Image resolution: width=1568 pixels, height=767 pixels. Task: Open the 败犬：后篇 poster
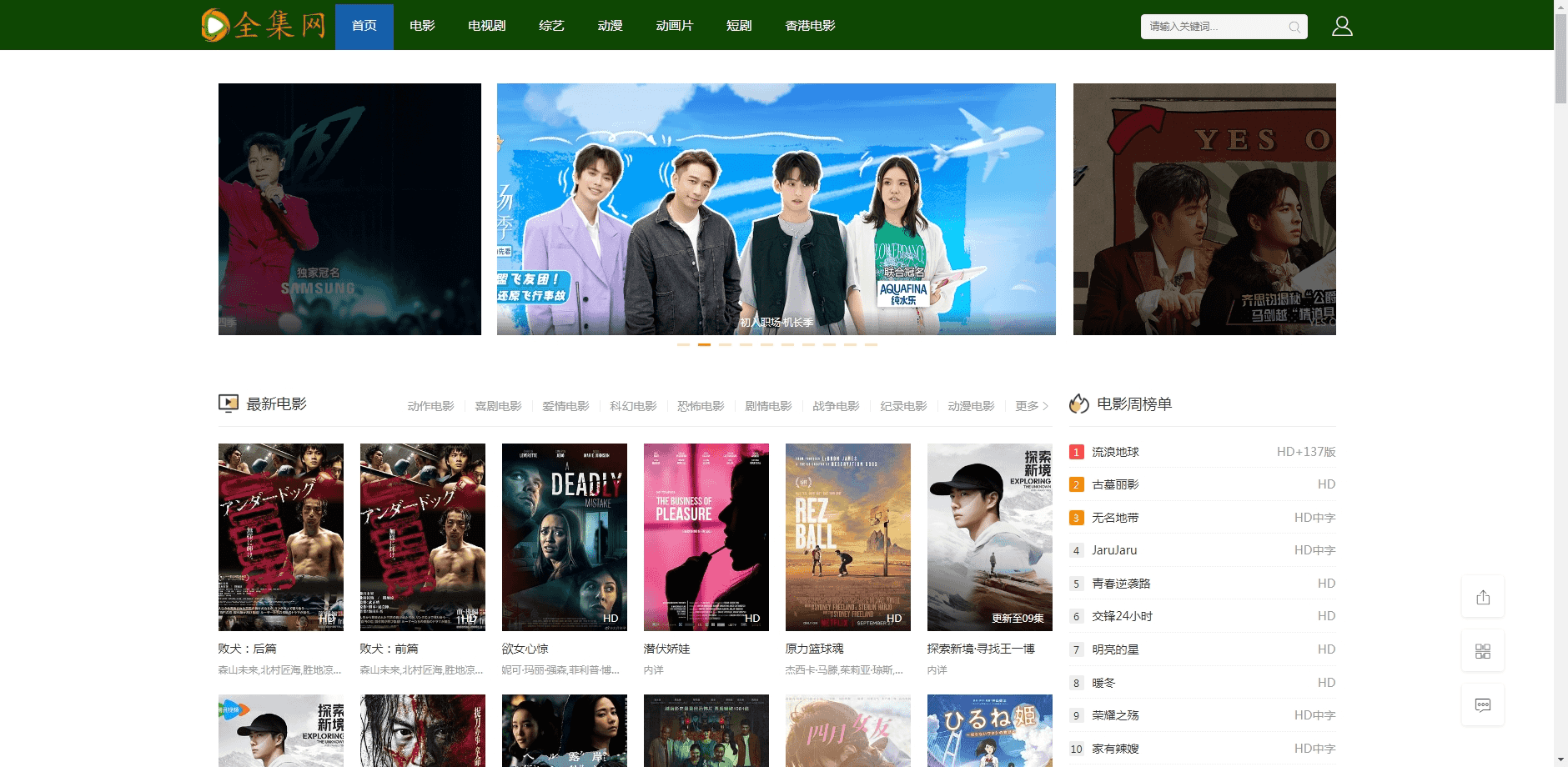281,537
